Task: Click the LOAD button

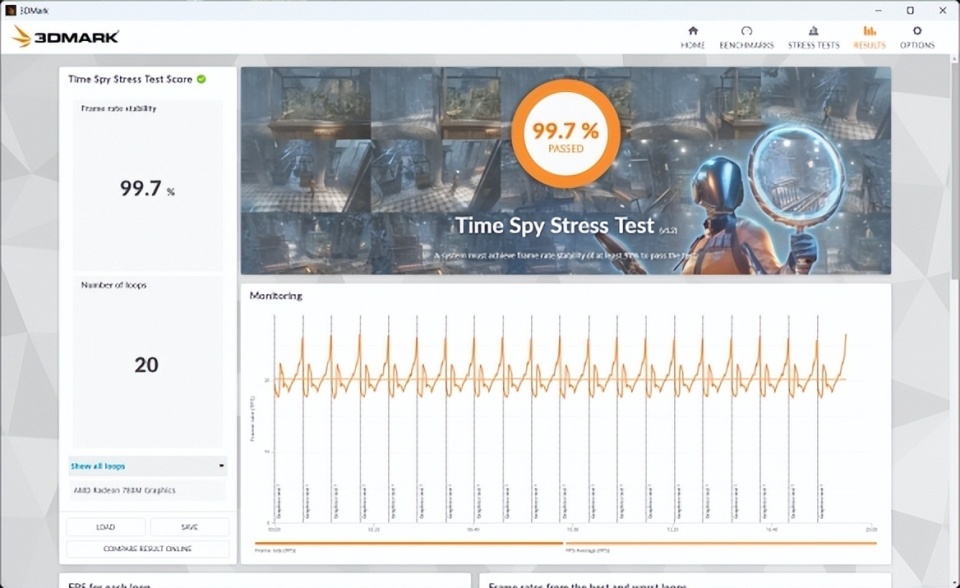Action: click(106, 527)
